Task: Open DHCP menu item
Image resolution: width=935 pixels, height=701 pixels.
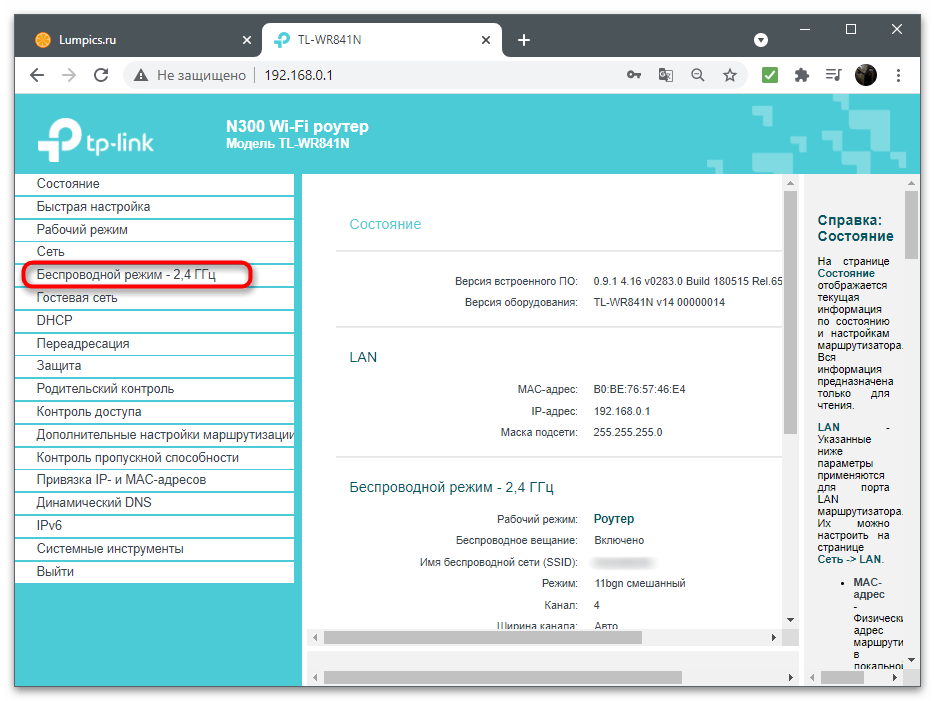Action: (154, 321)
